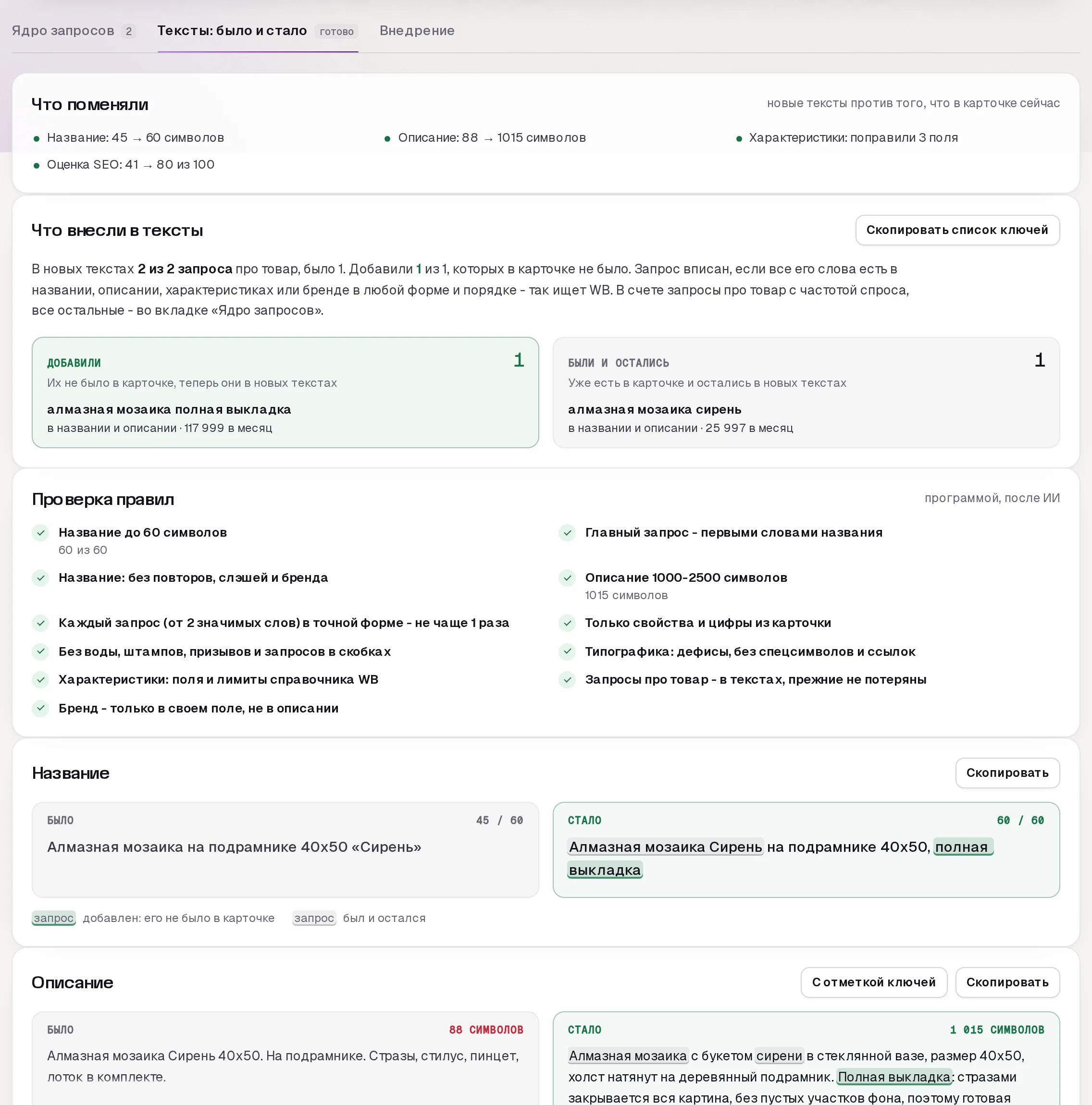This screenshot has height=1105, width=1092.
Task: Click check icon for «Бренд - только в своем поле»
Action: [x=41, y=708]
